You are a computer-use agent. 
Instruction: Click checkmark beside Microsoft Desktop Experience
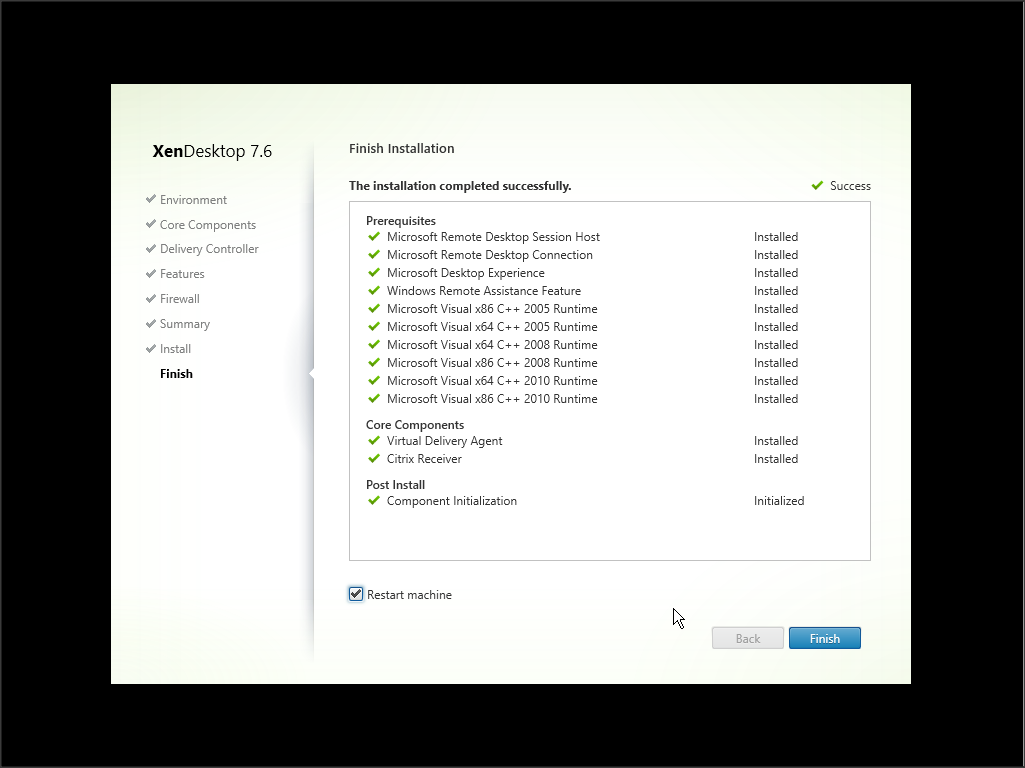point(374,273)
